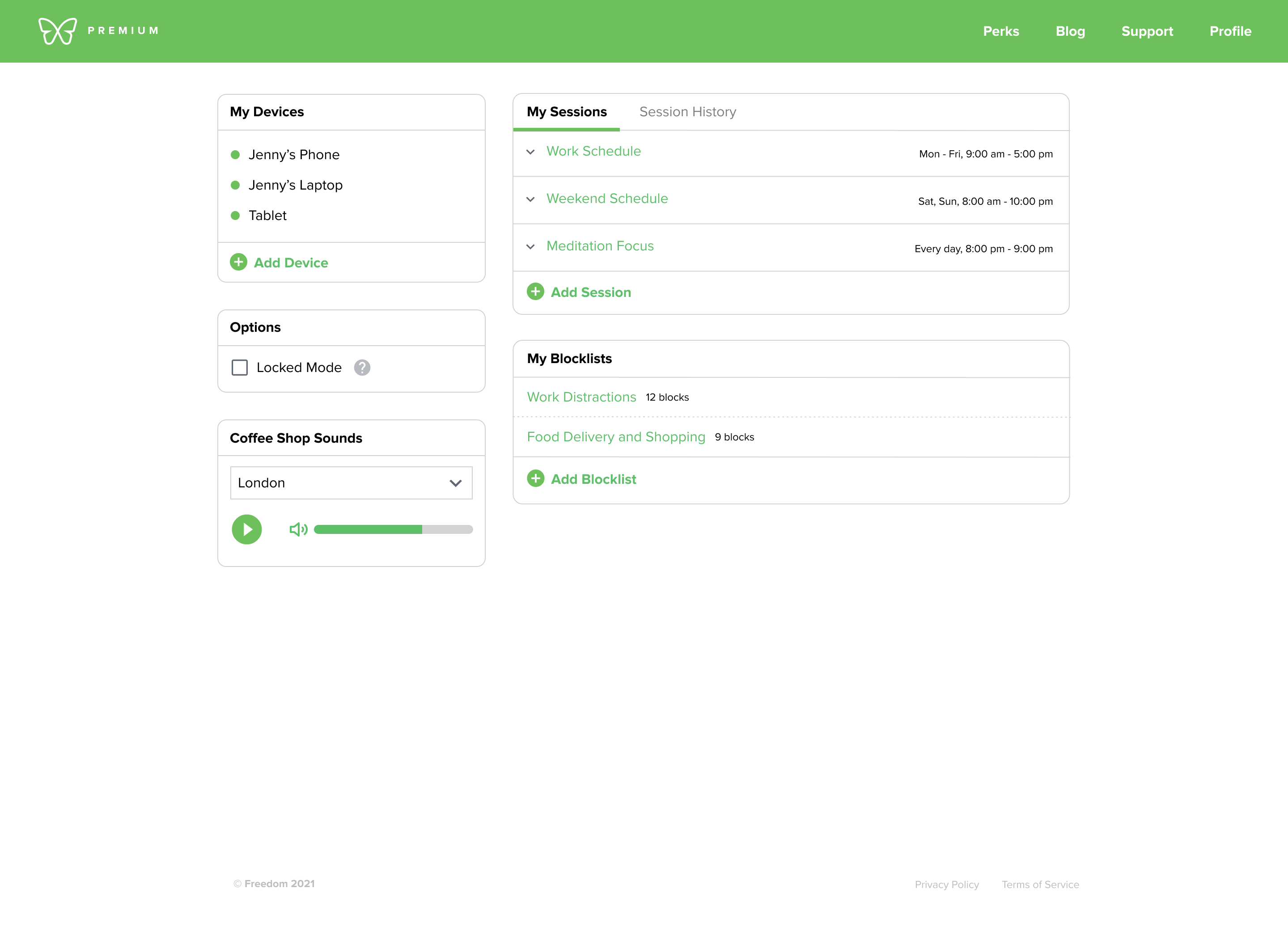The height and width of the screenshot is (939, 1288).
Task: Open the Work Distractions blocklist
Action: (x=581, y=397)
